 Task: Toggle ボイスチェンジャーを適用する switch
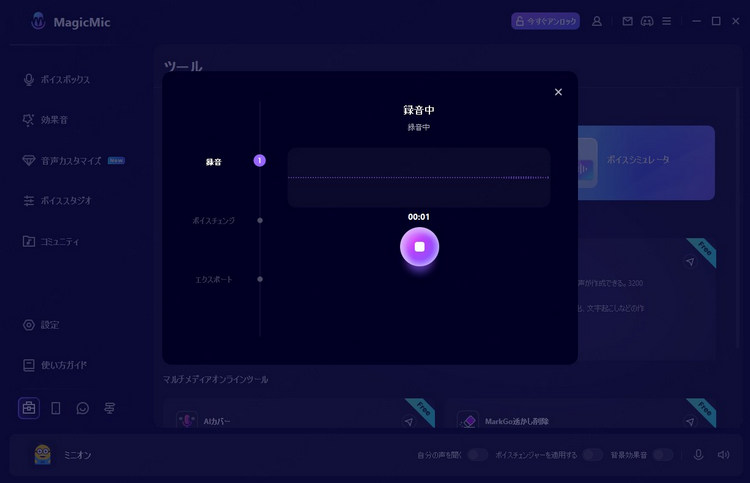[592, 455]
